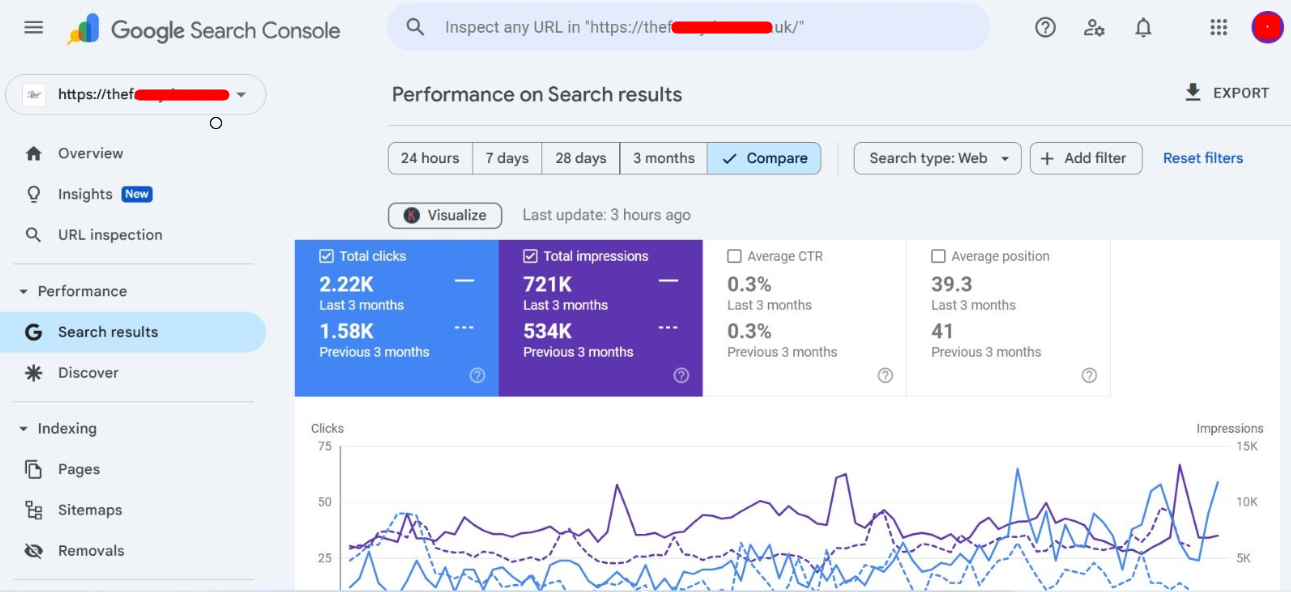Viewport: 1291px width, 592px height.
Task: Collapse the Performance section
Action: coord(23,291)
